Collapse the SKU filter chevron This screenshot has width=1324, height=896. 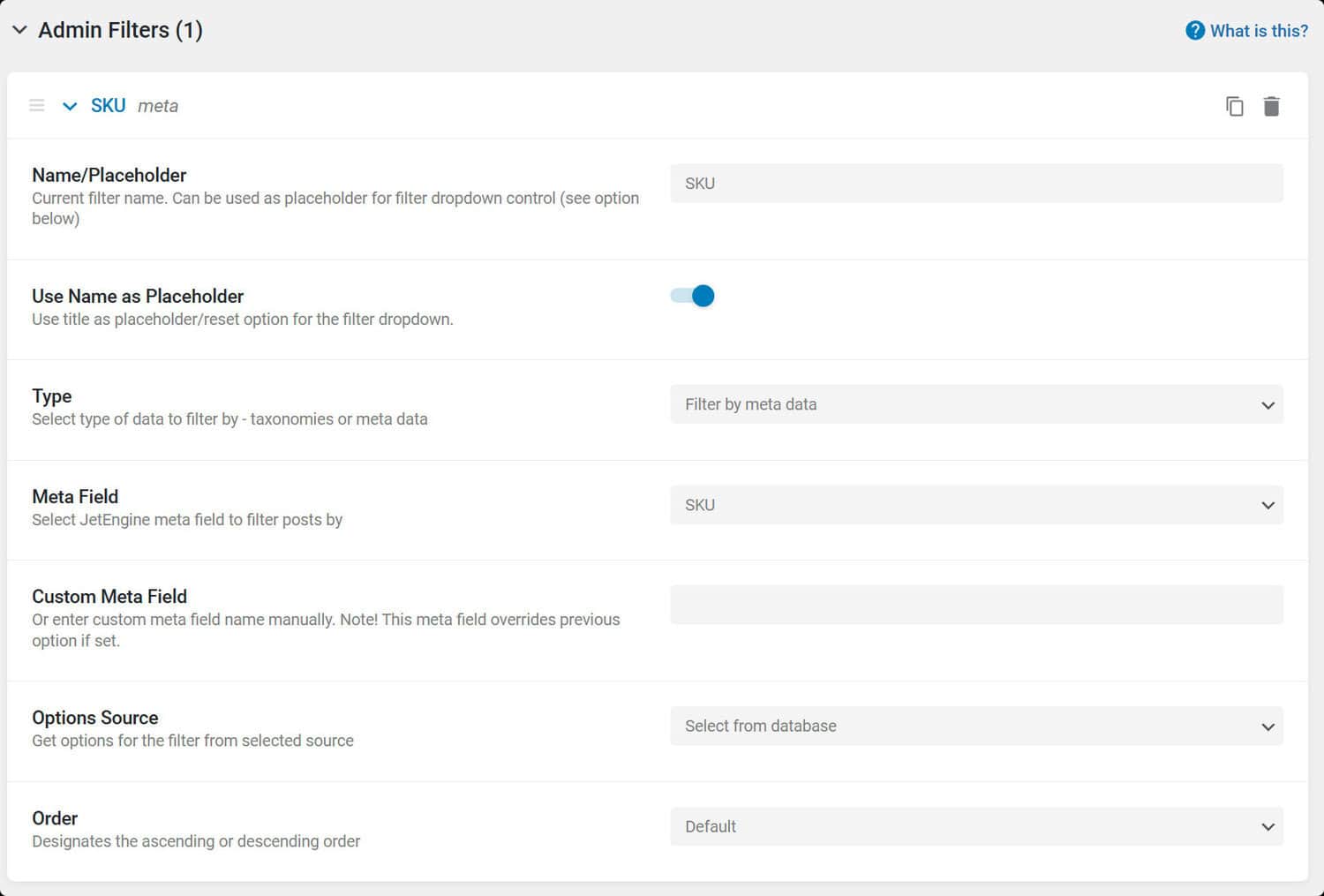pos(70,106)
